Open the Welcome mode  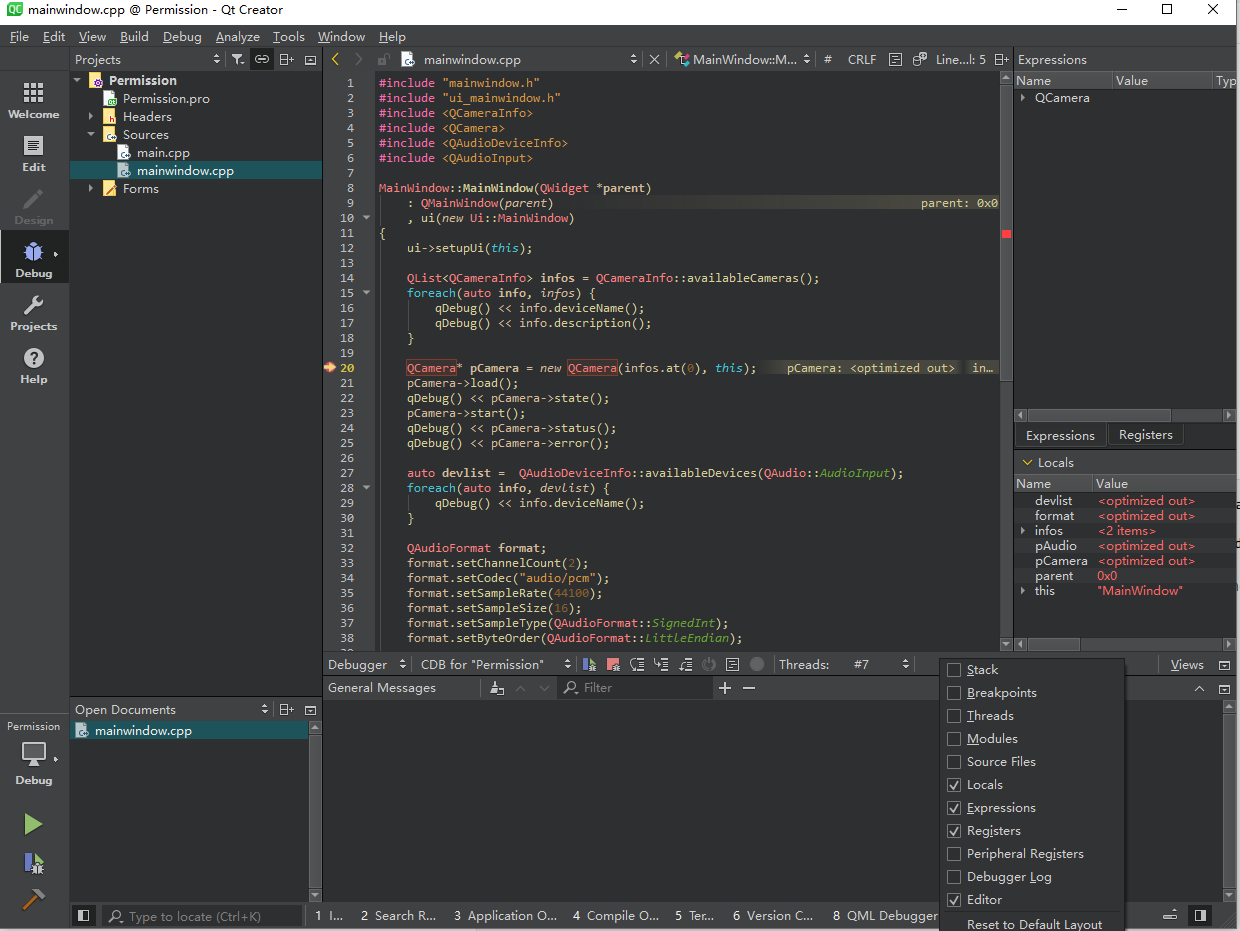pyautogui.click(x=34, y=100)
